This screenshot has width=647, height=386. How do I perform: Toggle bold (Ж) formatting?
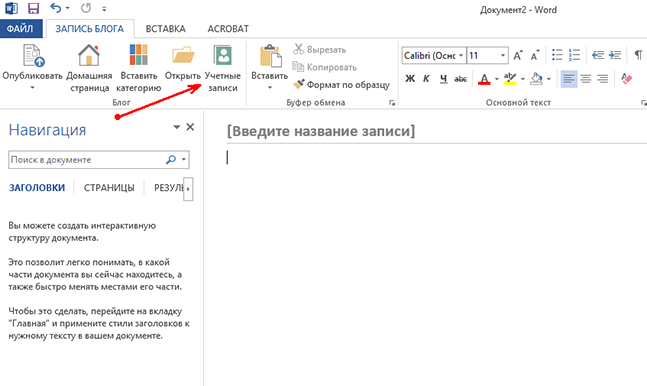click(x=410, y=78)
